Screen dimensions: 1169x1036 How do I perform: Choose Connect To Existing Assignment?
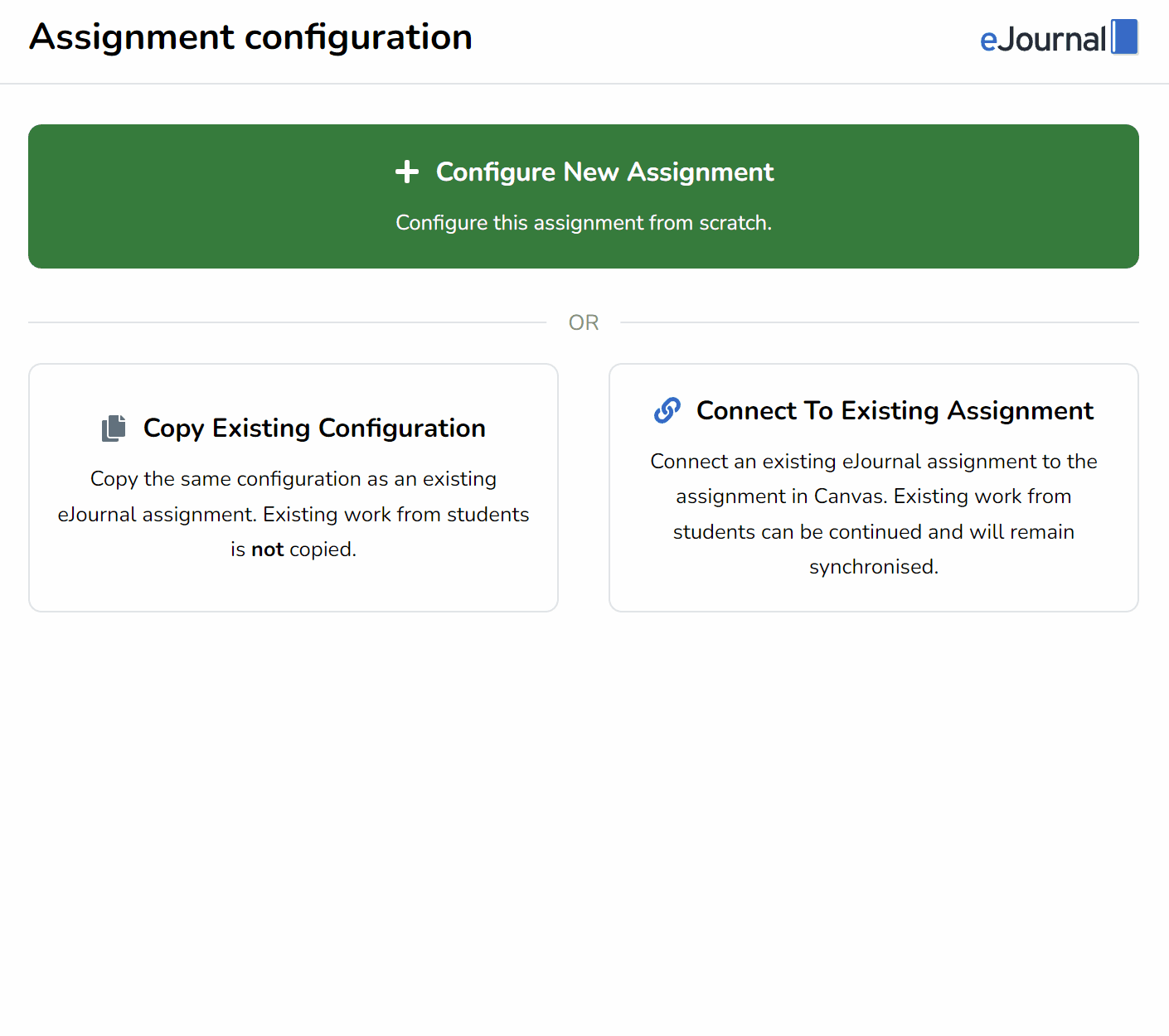(873, 487)
